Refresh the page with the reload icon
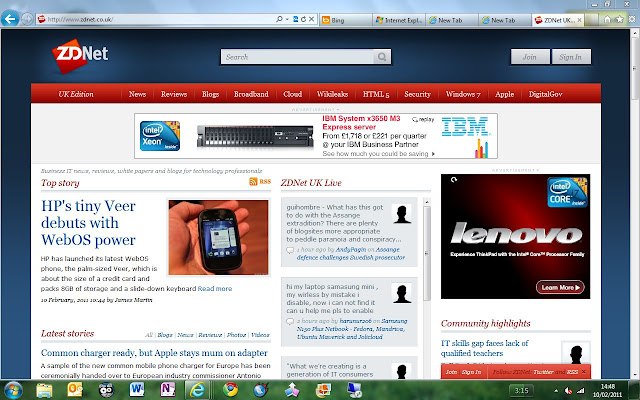 pyautogui.click(x=303, y=19)
